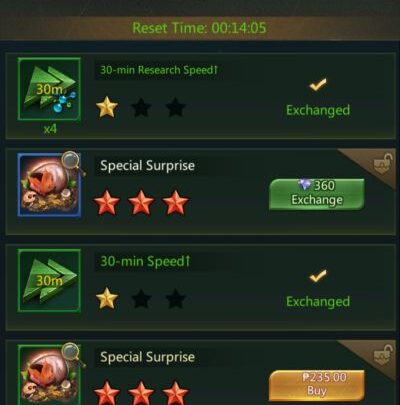The width and height of the screenshot is (400, 405).
Task: Tap x4 quantity under Research Speed icon
Action: 50,129
